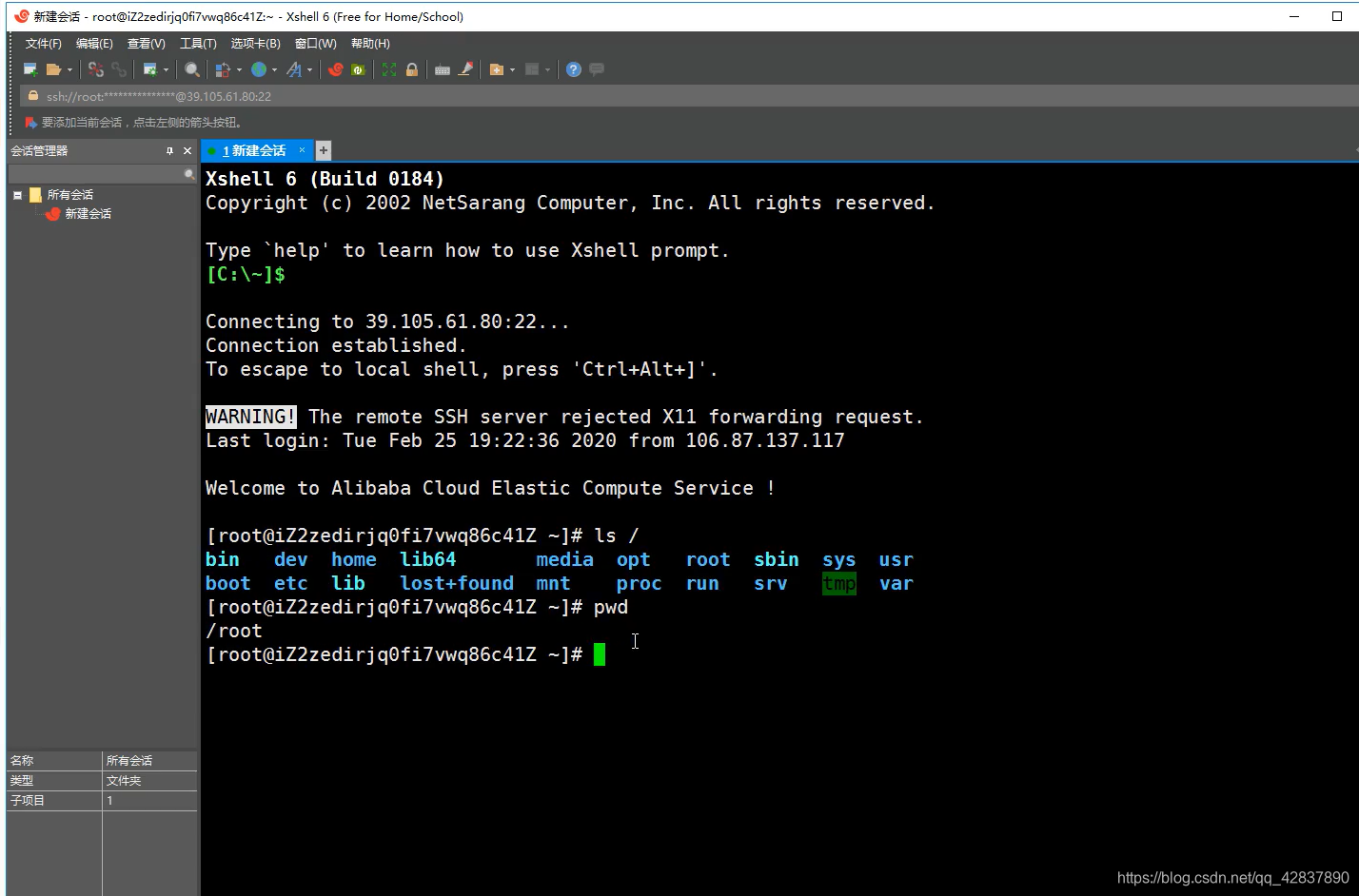Close the 新建会话 tab

(x=303, y=150)
